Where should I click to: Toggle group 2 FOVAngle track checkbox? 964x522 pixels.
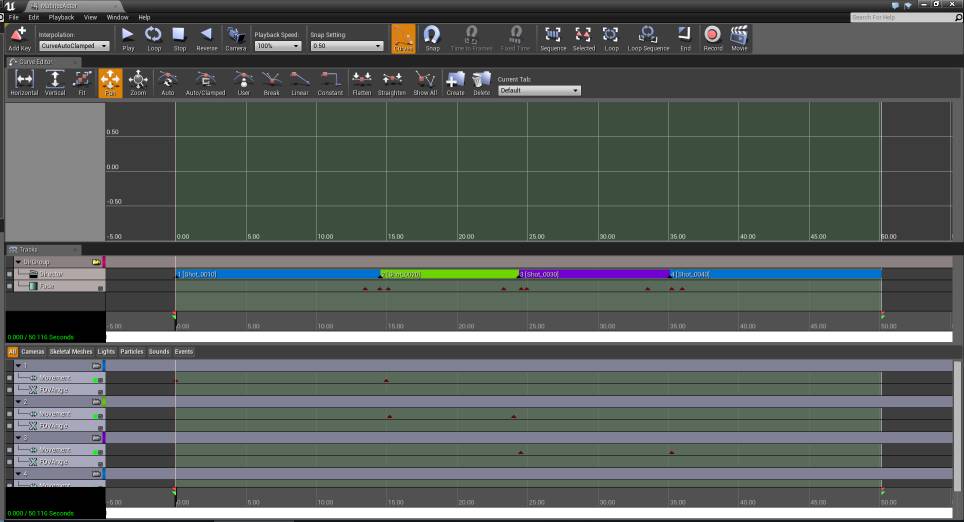tap(9, 426)
